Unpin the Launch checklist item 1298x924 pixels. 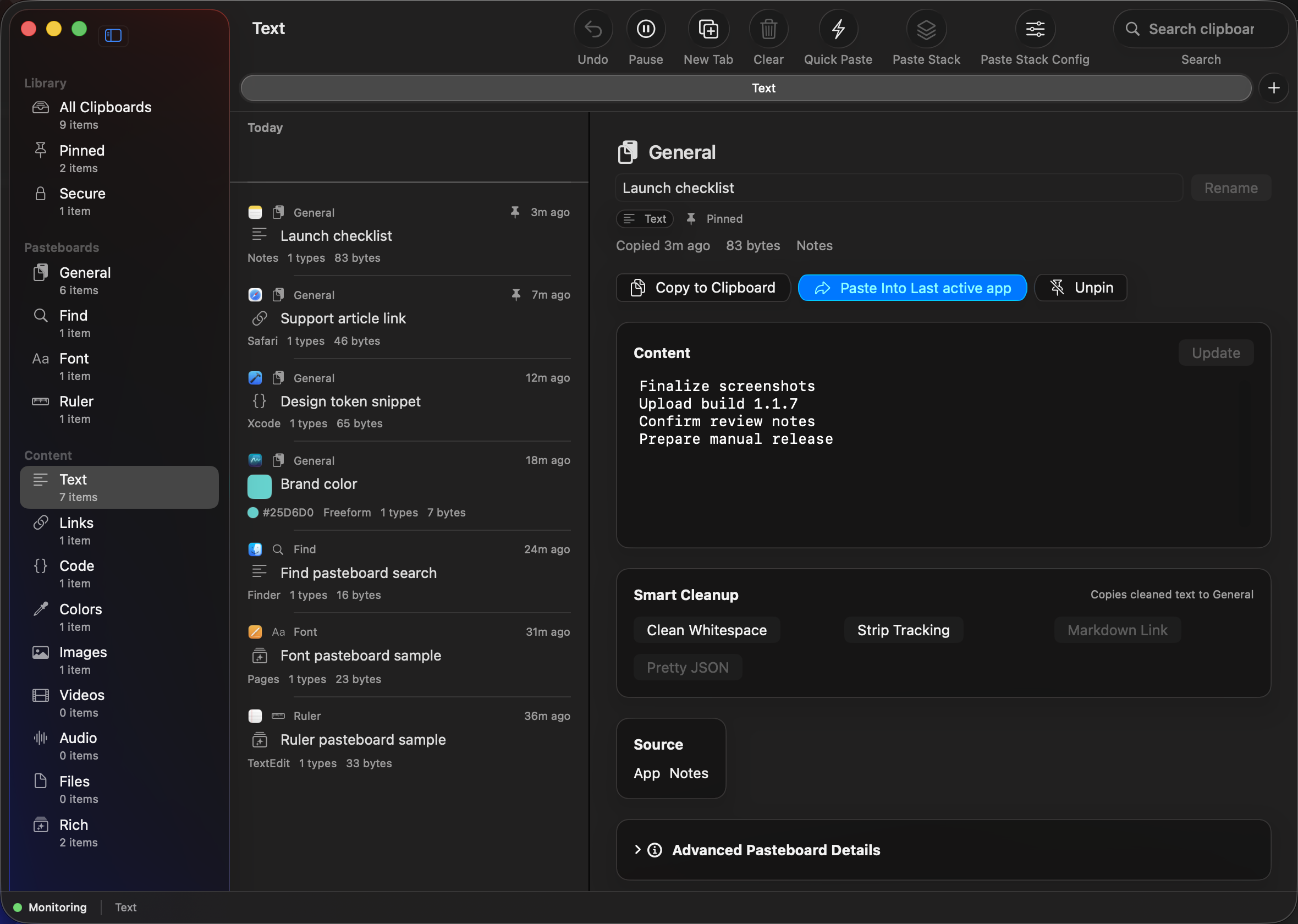(1080, 287)
